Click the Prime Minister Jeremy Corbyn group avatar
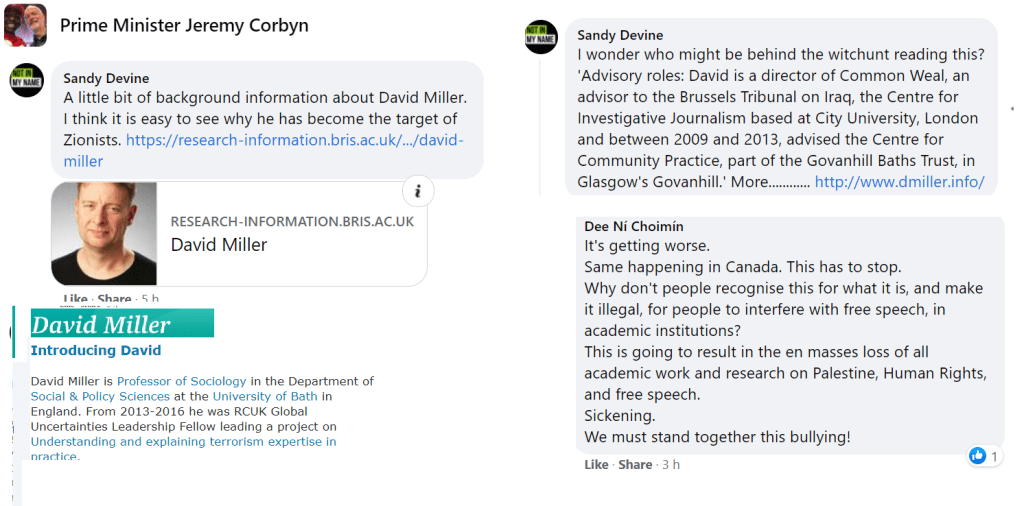The width and height of the screenshot is (1024, 506). pyautogui.click(x=25, y=25)
